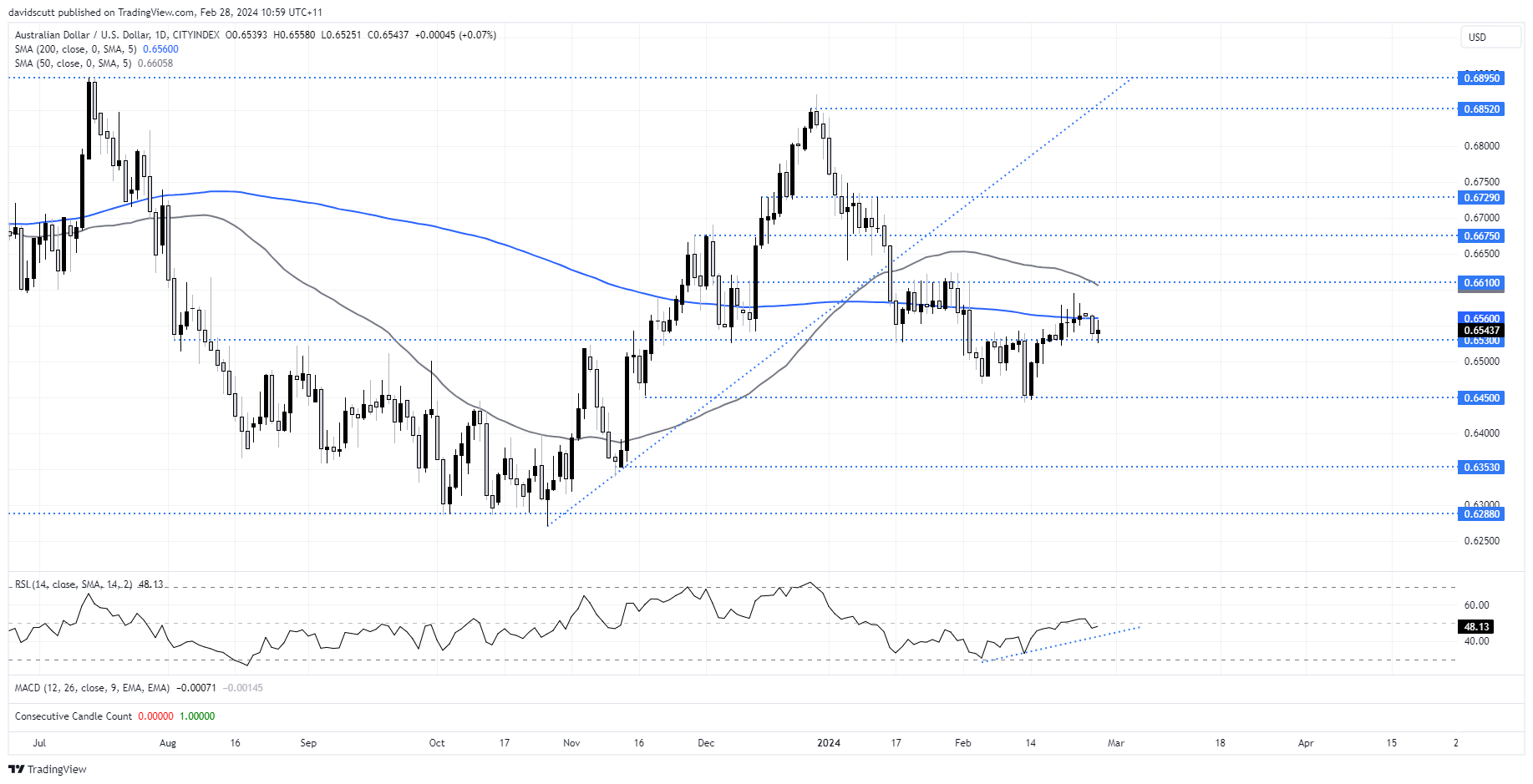This screenshot has width=1533, height=784.
Task: Click the MACD value -0.00071
Action: [196, 688]
